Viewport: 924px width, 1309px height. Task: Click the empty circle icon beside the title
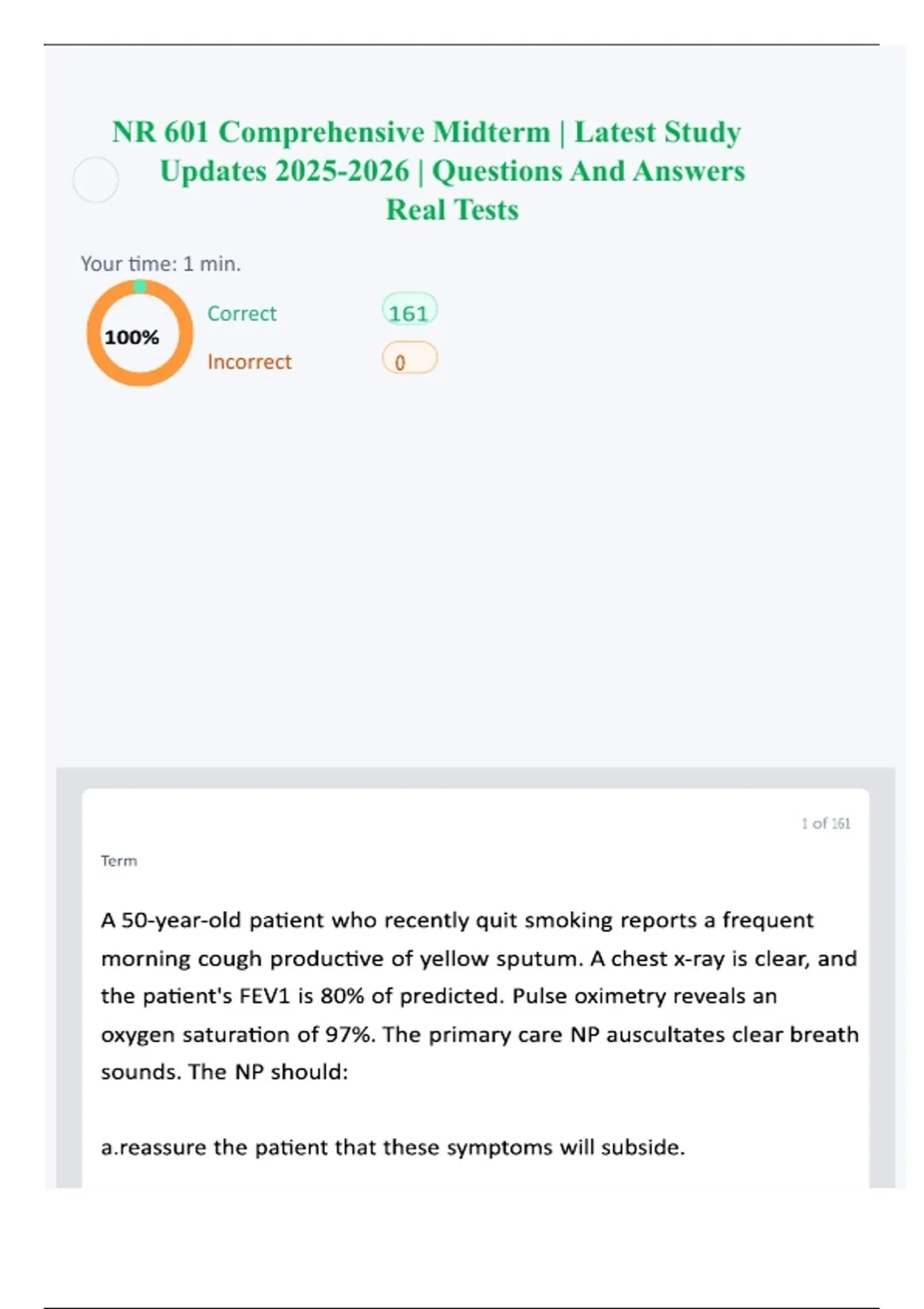tap(95, 180)
